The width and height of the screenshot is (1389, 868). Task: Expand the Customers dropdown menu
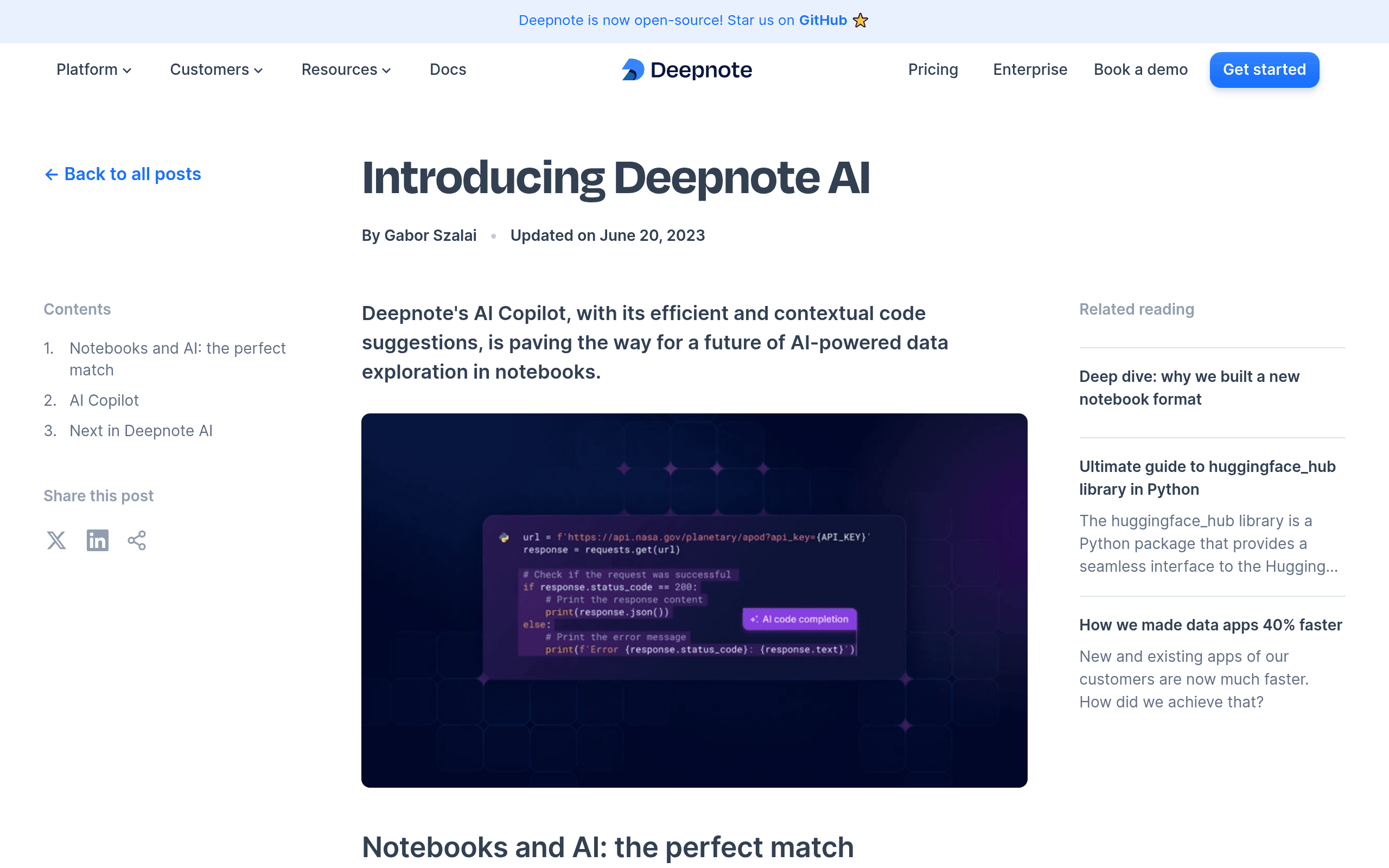point(216,69)
